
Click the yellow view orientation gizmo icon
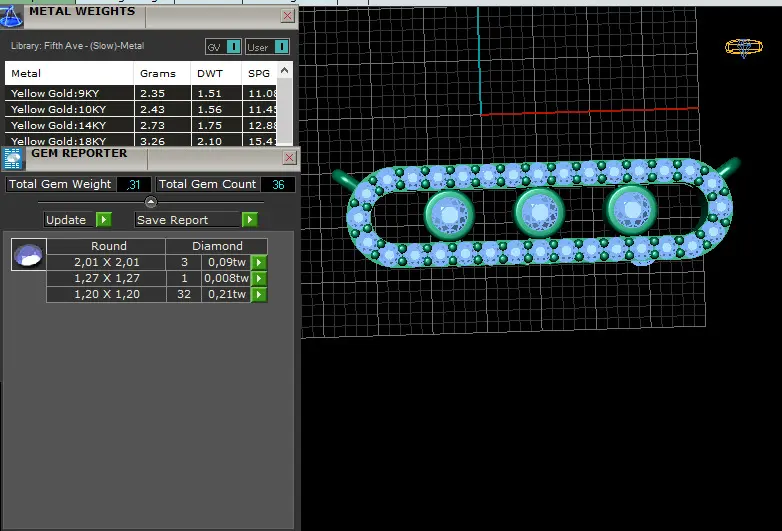744,47
